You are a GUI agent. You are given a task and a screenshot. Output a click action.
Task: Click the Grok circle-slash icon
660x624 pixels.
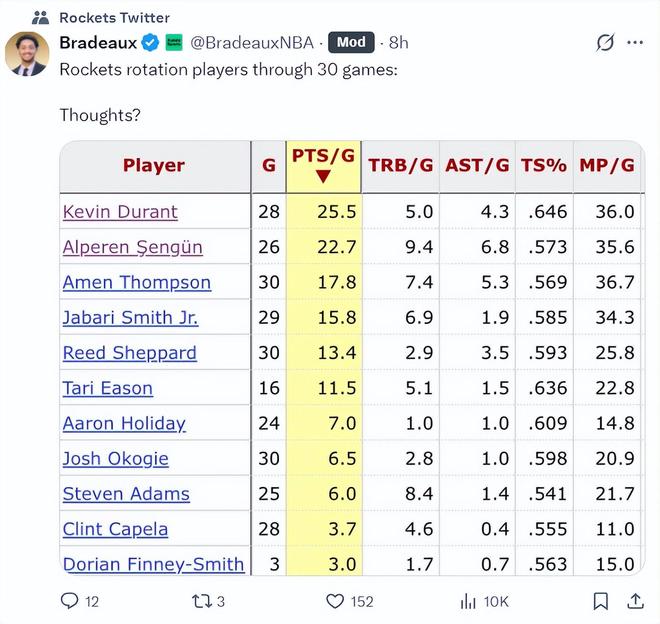click(604, 43)
